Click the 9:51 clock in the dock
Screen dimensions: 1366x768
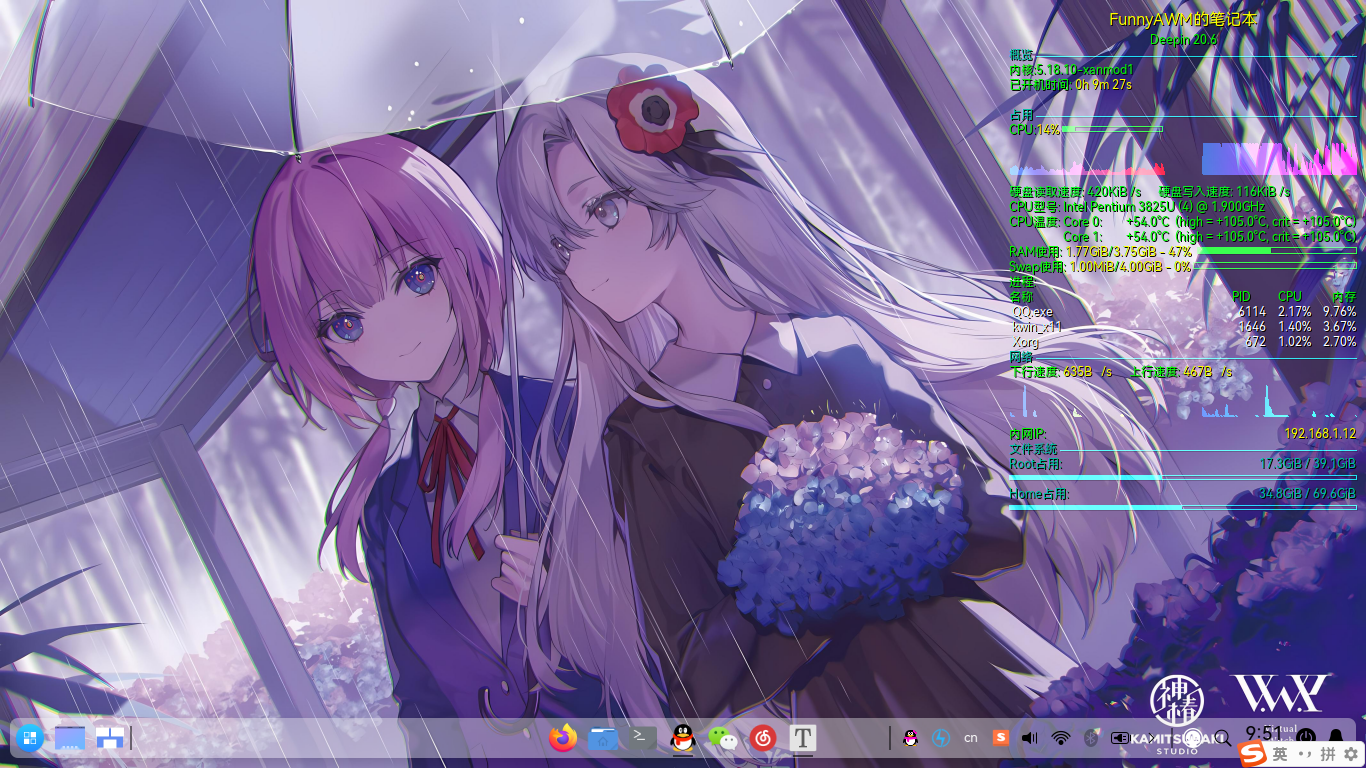[1264, 732]
